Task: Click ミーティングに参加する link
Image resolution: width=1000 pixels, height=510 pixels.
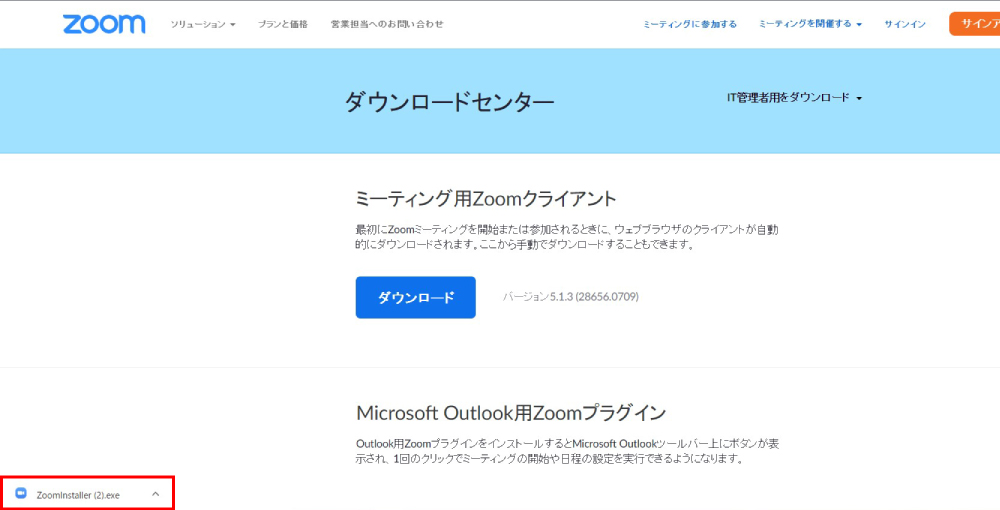Action: (x=689, y=24)
